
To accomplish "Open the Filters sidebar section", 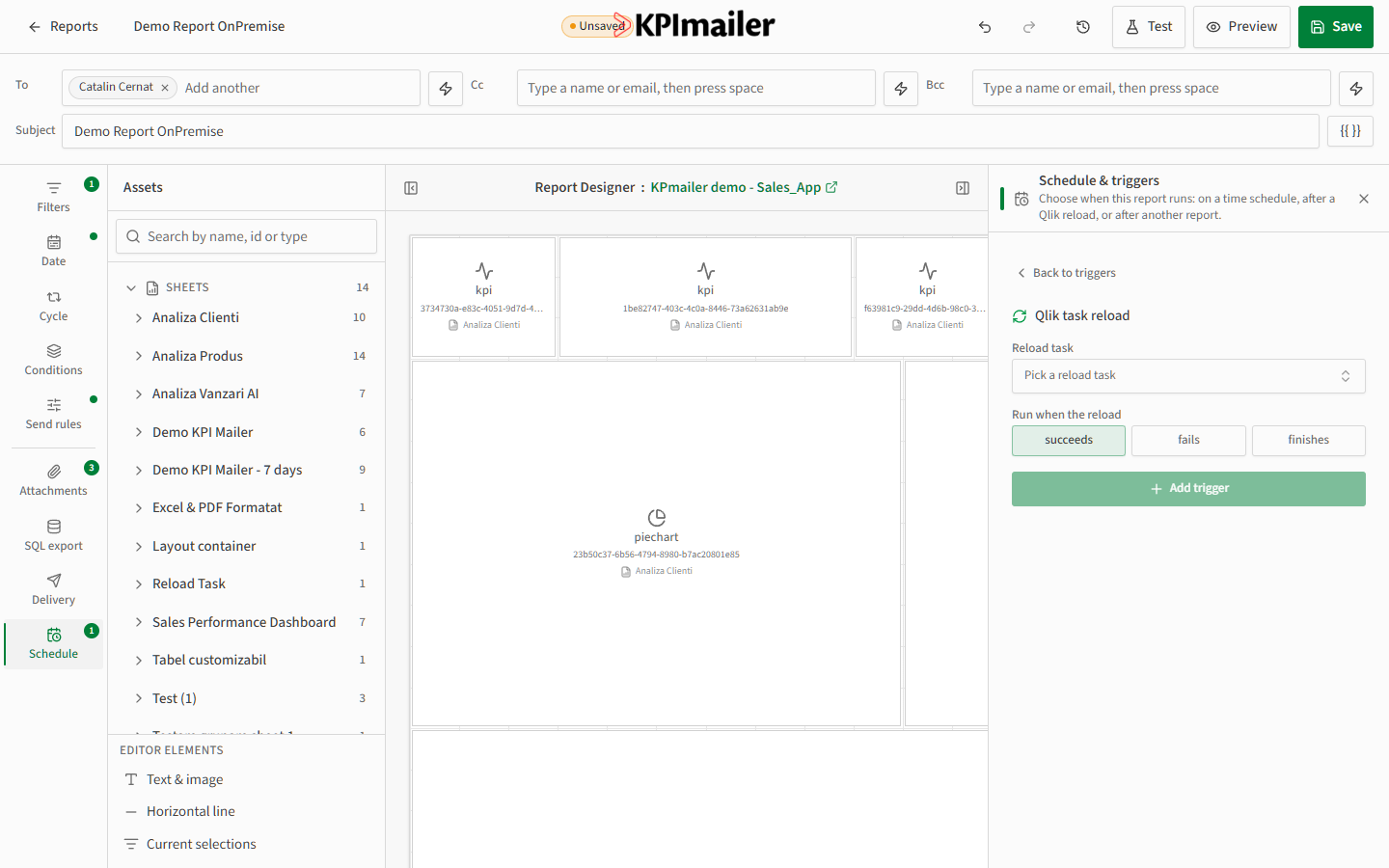I will 54,196.
